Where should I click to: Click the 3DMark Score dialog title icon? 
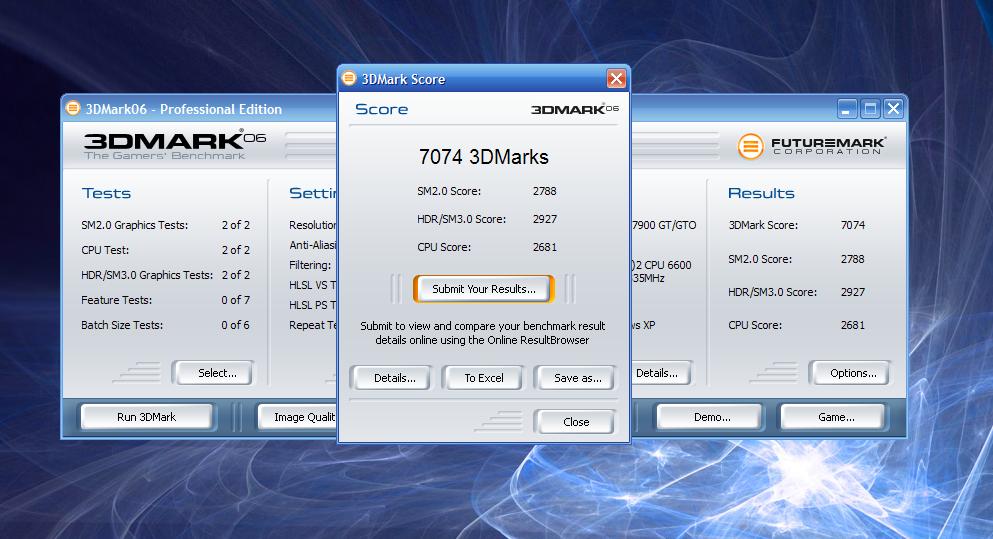click(348, 79)
